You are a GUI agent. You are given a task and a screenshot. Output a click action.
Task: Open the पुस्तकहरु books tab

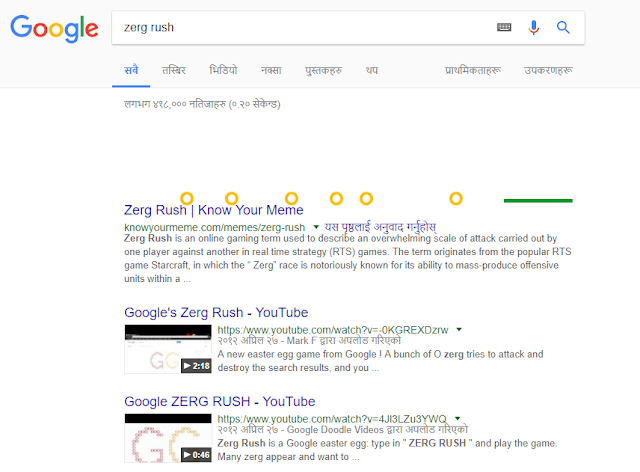point(324,71)
